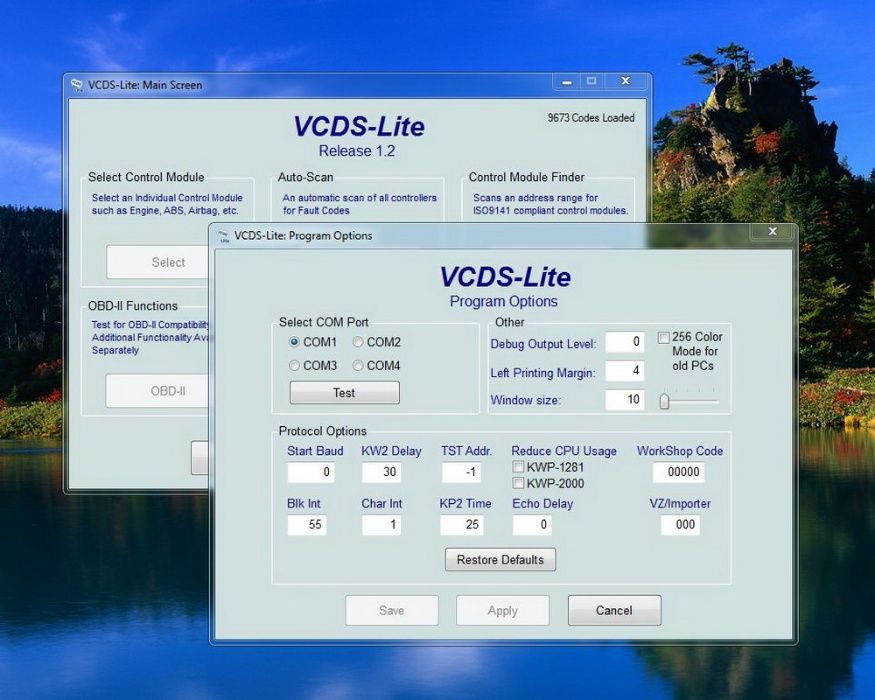Image resolution: width=875 pixels, height=700 pixels.
Task: Click the KP2 Time input field
Action: coord(461,525)
